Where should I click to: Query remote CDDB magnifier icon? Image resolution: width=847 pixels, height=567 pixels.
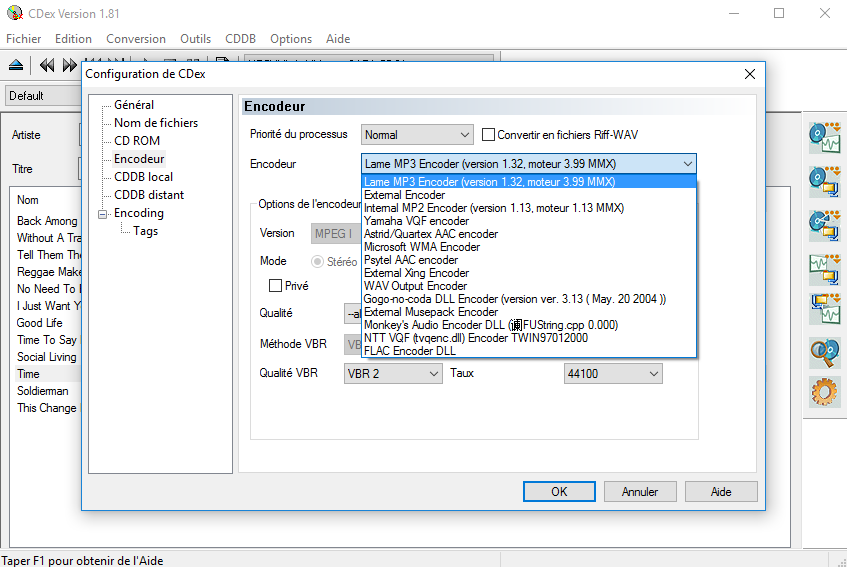pos(824,352)
